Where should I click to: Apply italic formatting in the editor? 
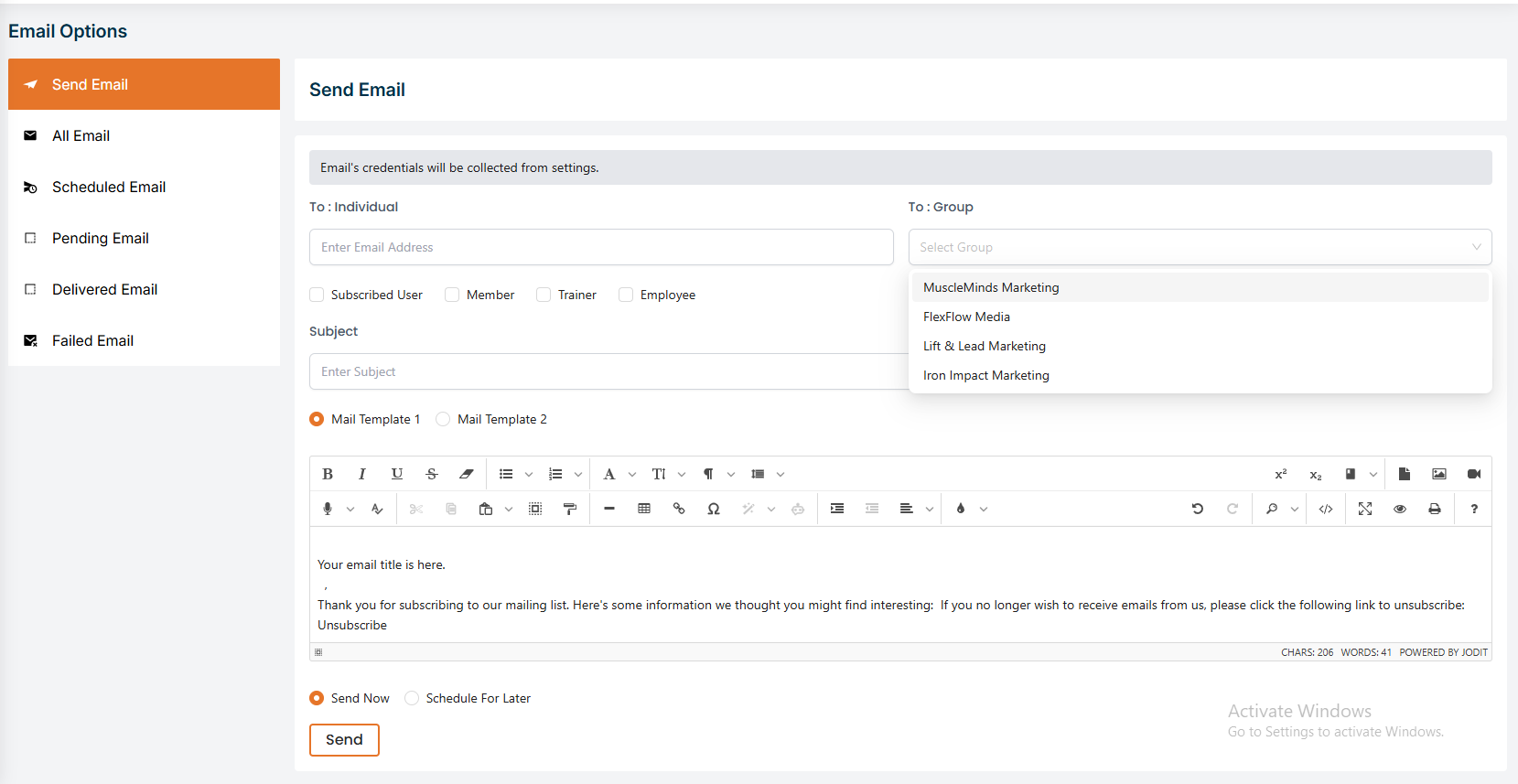(362, 474)
